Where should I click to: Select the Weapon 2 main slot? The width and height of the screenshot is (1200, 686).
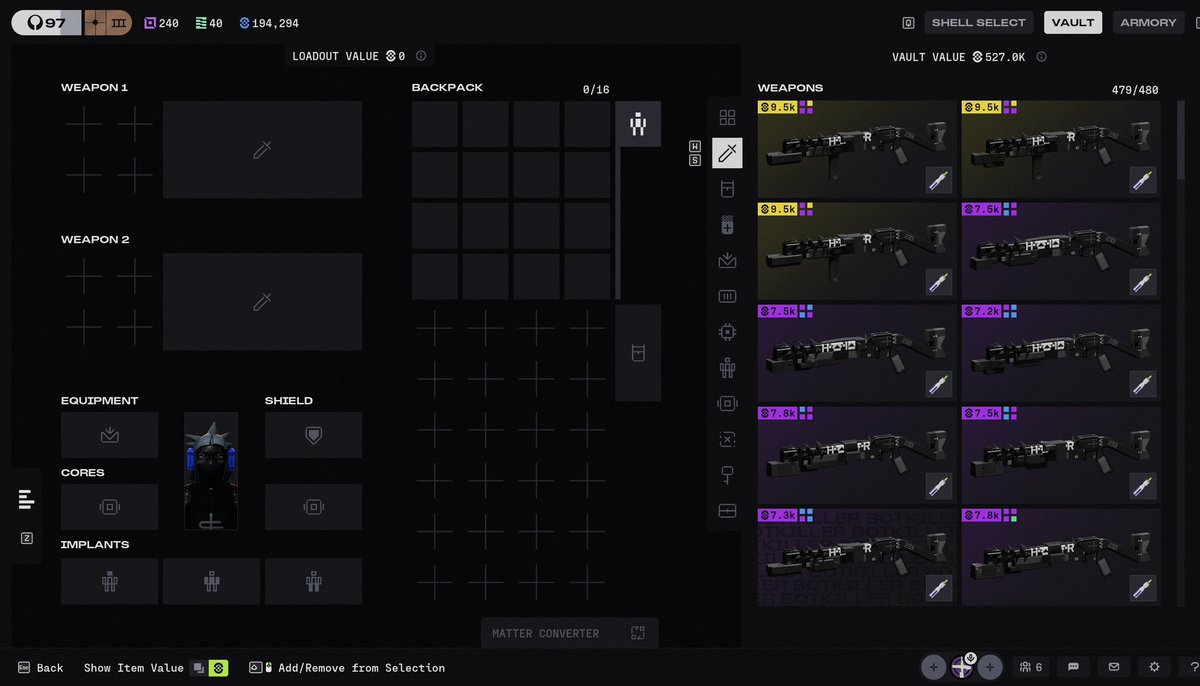[262, 301]
